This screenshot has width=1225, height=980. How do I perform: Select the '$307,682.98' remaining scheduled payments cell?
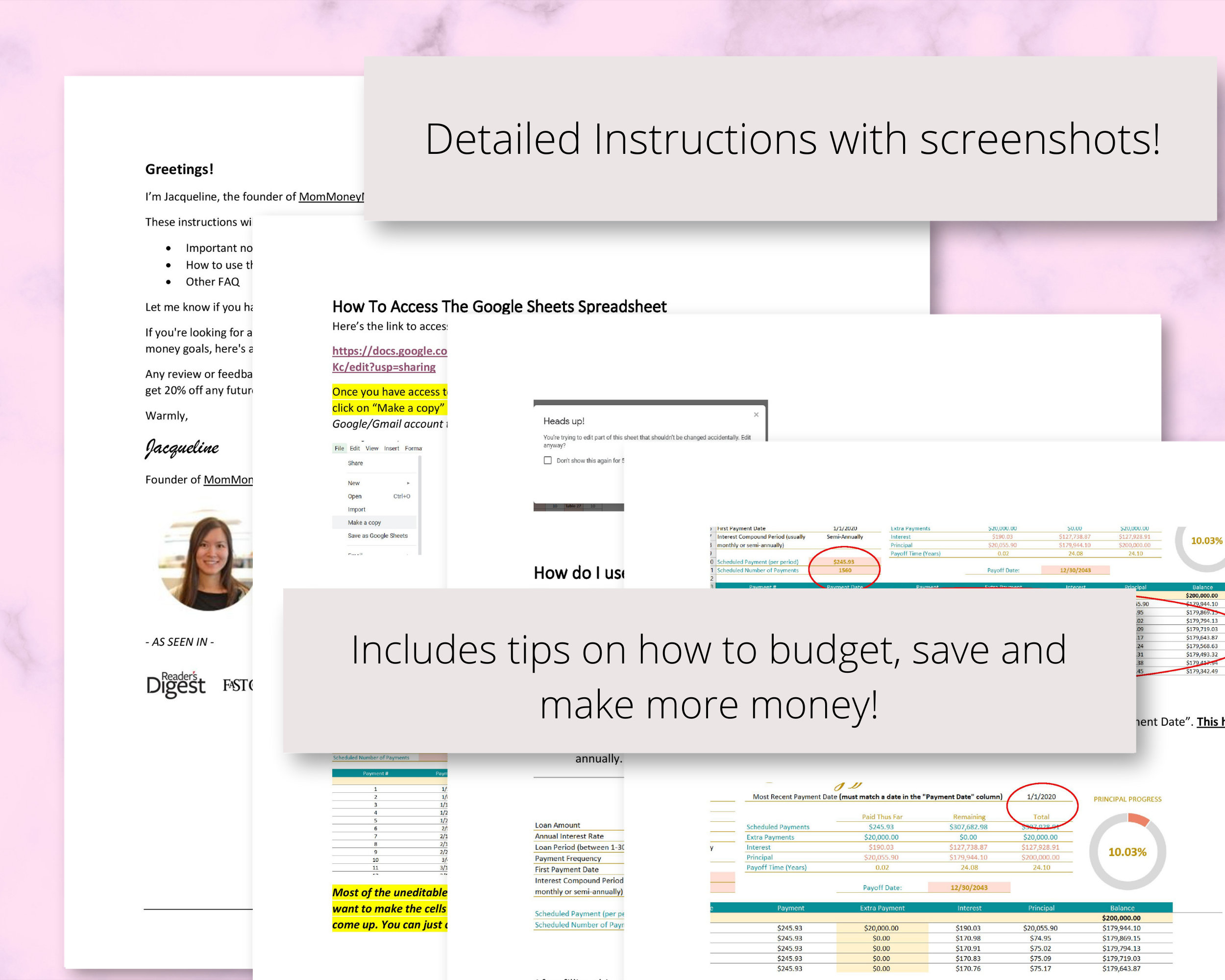(968, 827)
